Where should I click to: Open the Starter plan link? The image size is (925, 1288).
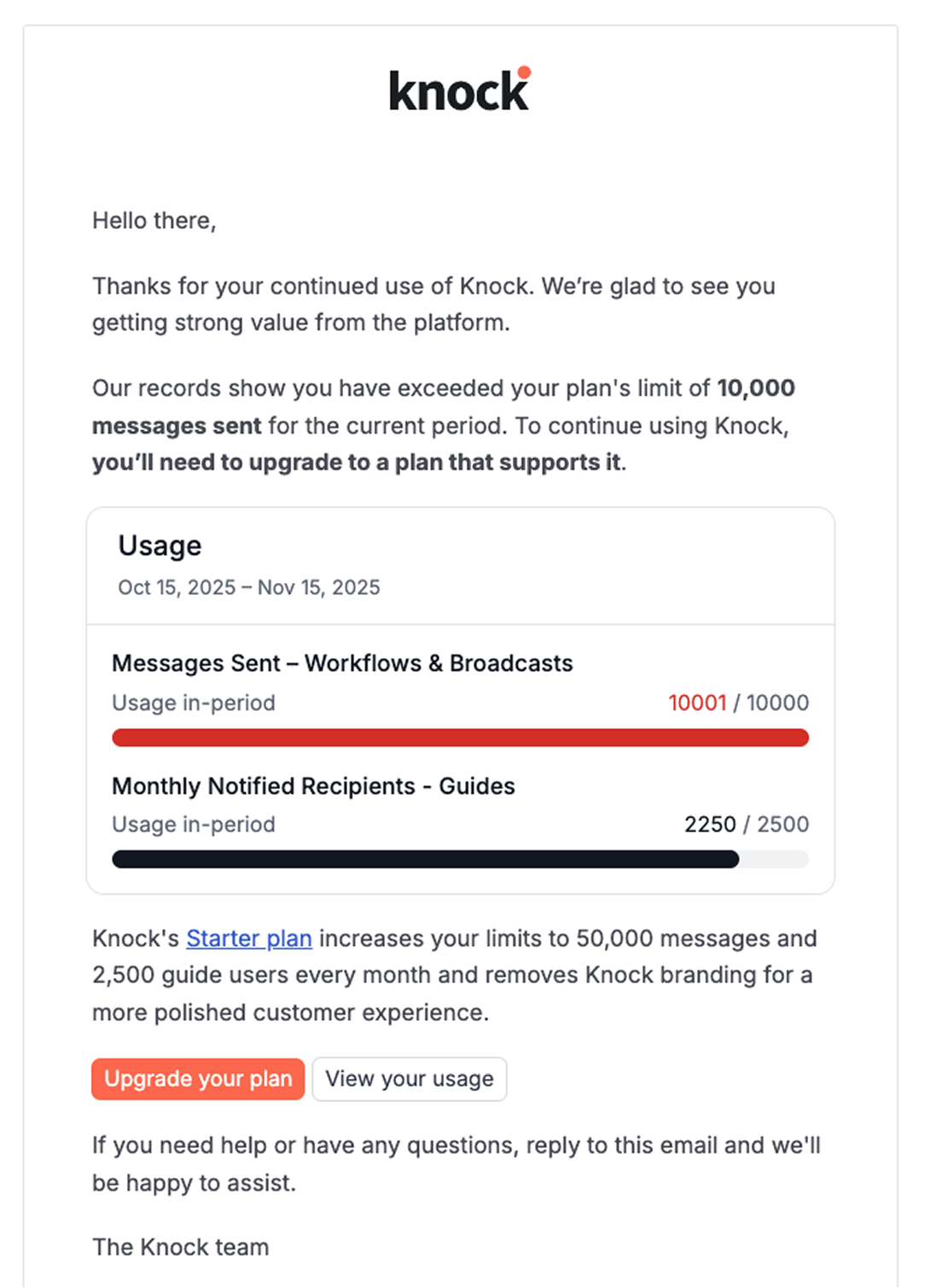(x=248, y=939)
